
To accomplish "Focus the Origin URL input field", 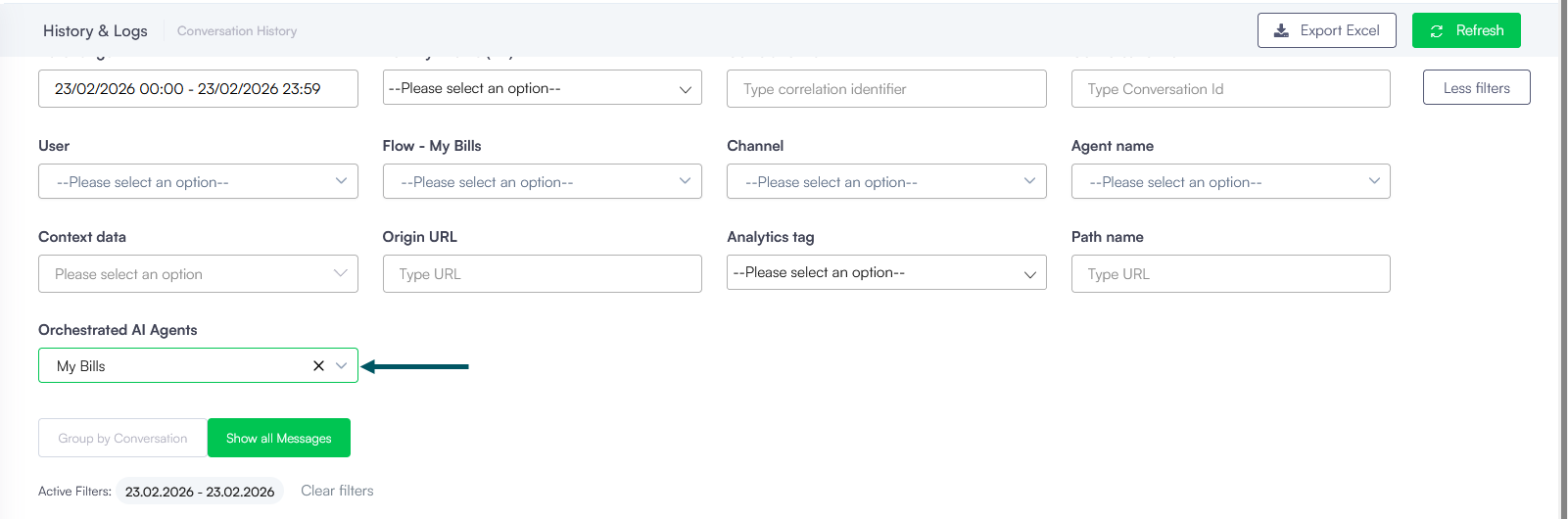I will (542, 274).
